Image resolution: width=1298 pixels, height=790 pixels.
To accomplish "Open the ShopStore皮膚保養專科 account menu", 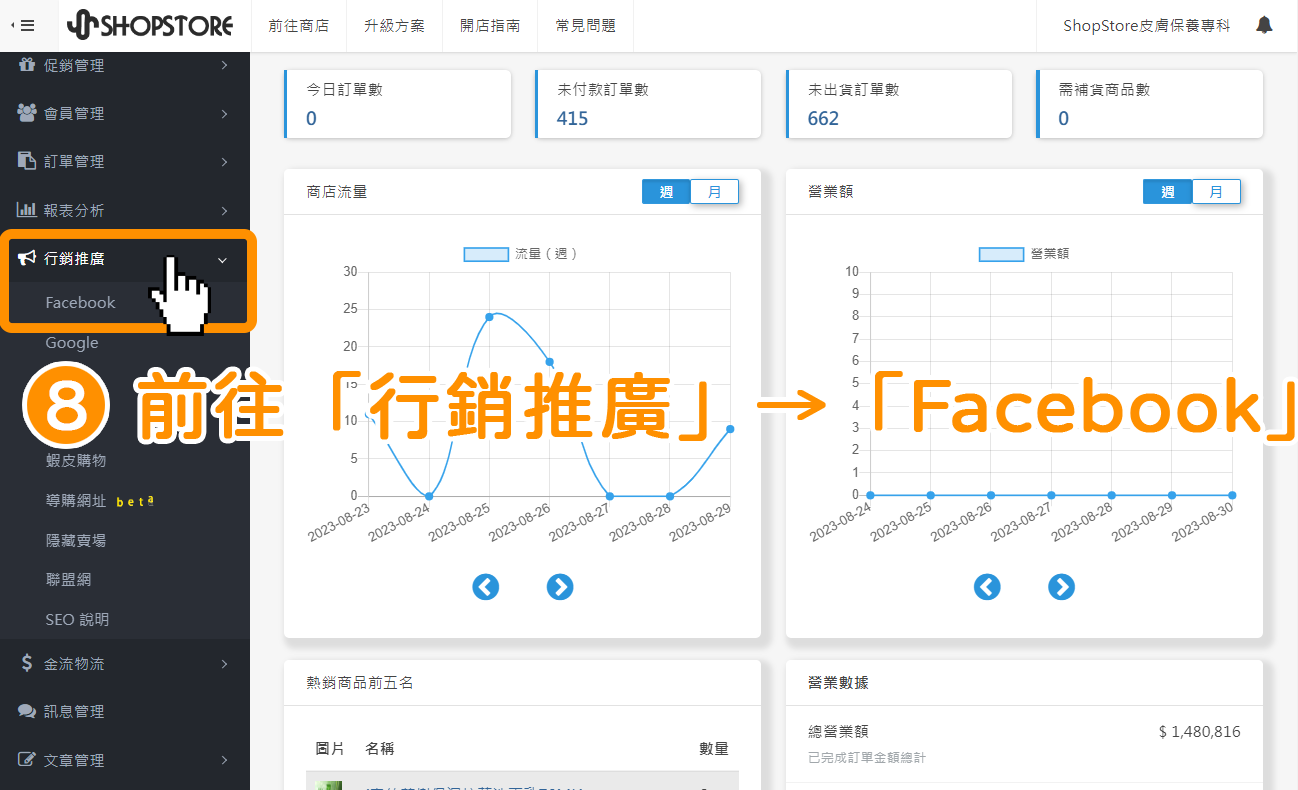I will click(1147, 26).
